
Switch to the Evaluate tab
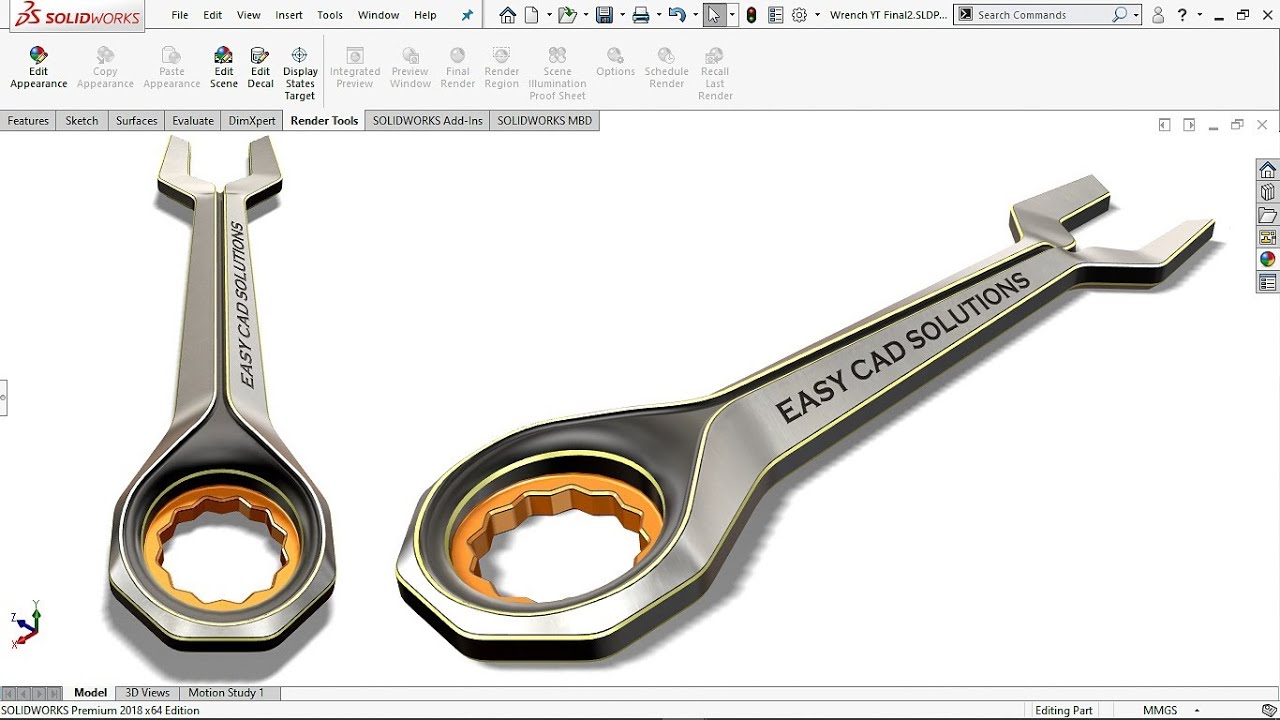click(193, 121)
